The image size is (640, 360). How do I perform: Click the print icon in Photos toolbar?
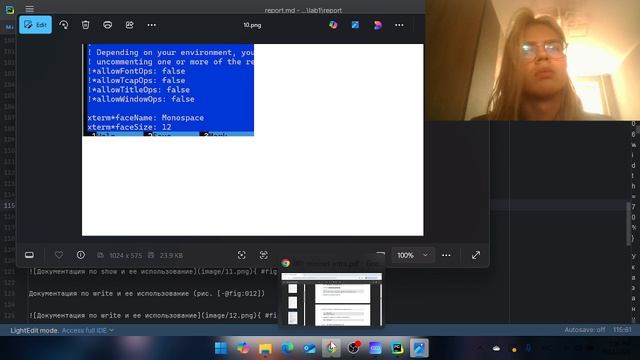(x=107, y=25)
